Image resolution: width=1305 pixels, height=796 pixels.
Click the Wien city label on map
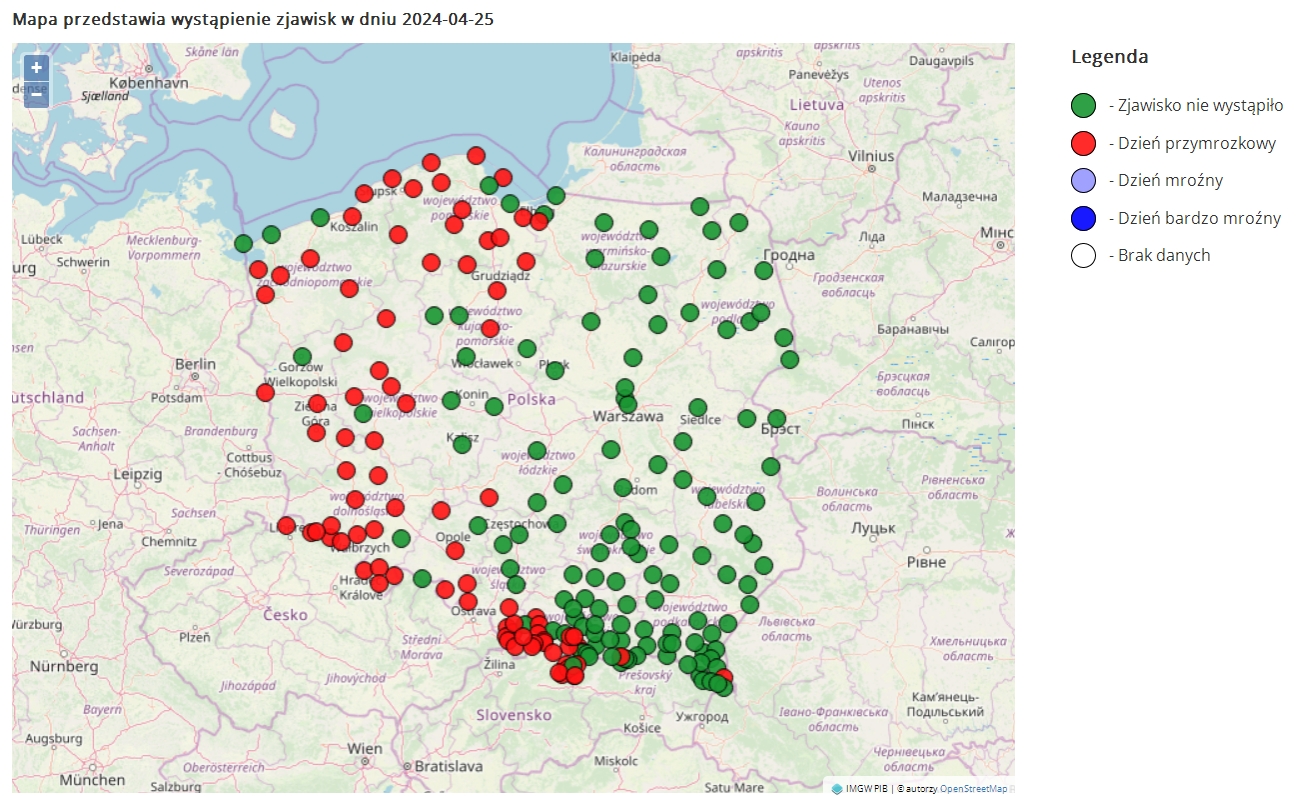click(x=365, y=748)
